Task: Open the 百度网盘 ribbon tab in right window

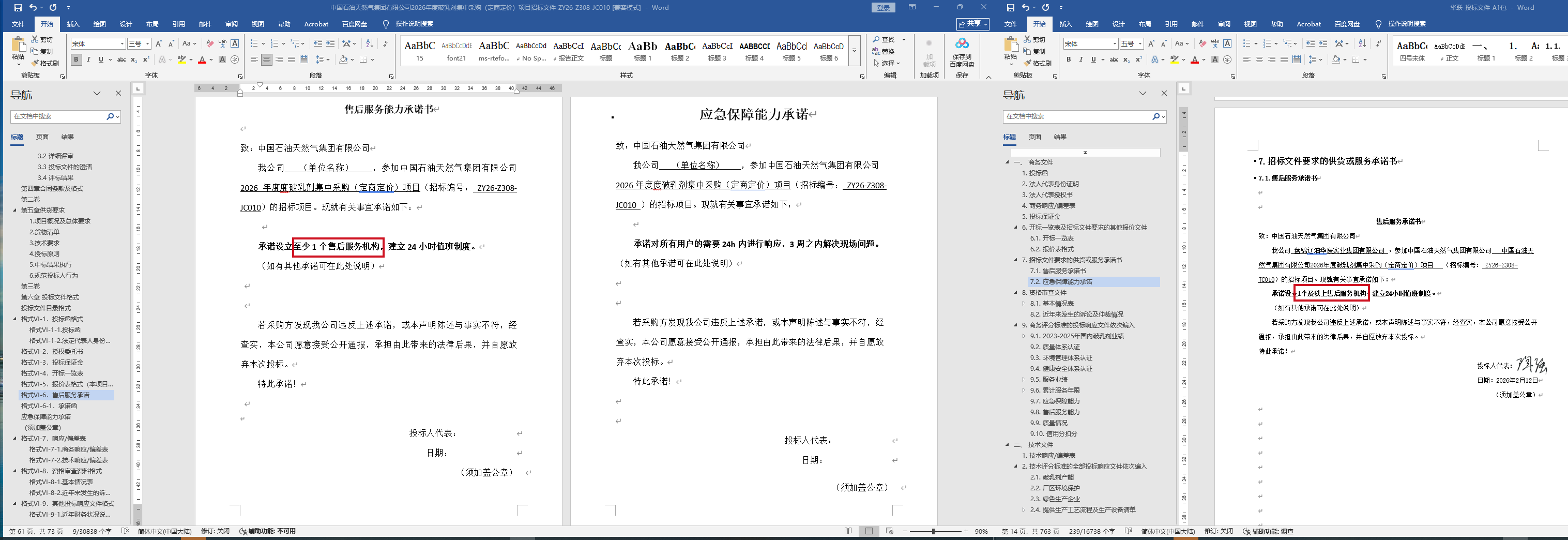Action: (1346, 24)
